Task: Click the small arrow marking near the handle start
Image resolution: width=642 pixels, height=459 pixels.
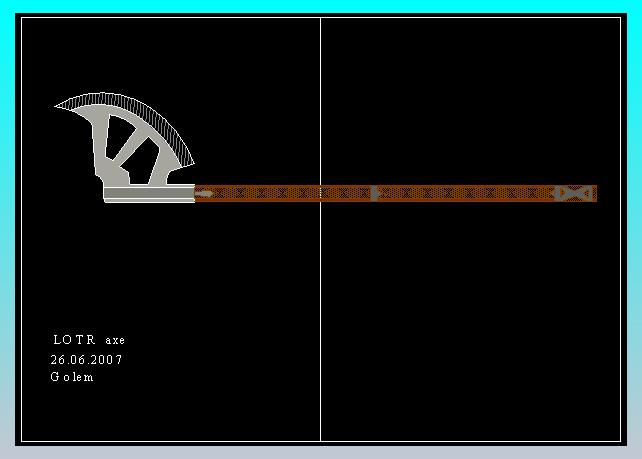Action: pos(204,194)
